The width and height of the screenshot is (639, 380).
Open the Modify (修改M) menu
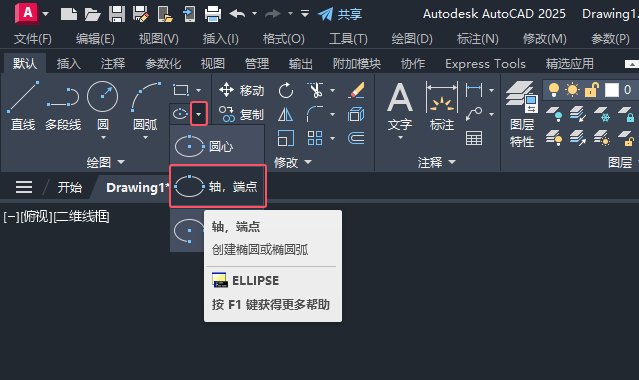(545, 39)
